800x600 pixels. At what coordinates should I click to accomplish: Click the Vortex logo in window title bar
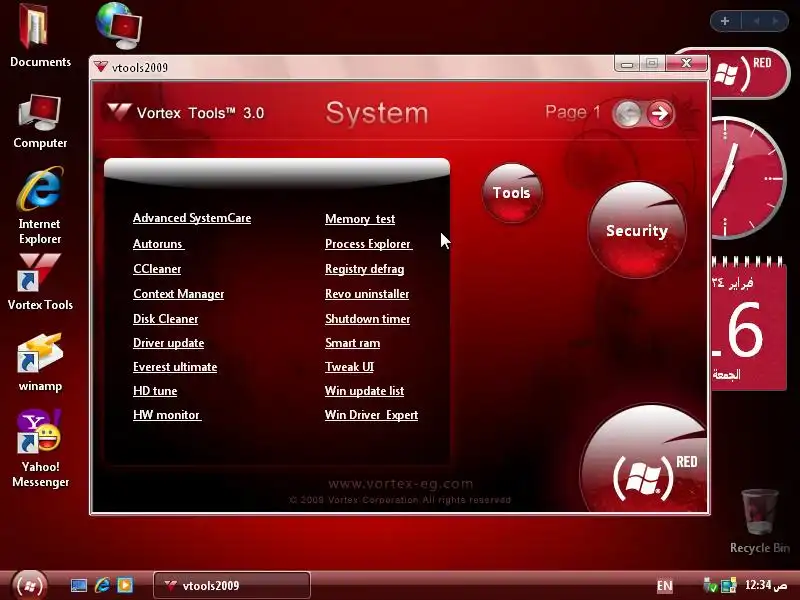coord(101,67)
